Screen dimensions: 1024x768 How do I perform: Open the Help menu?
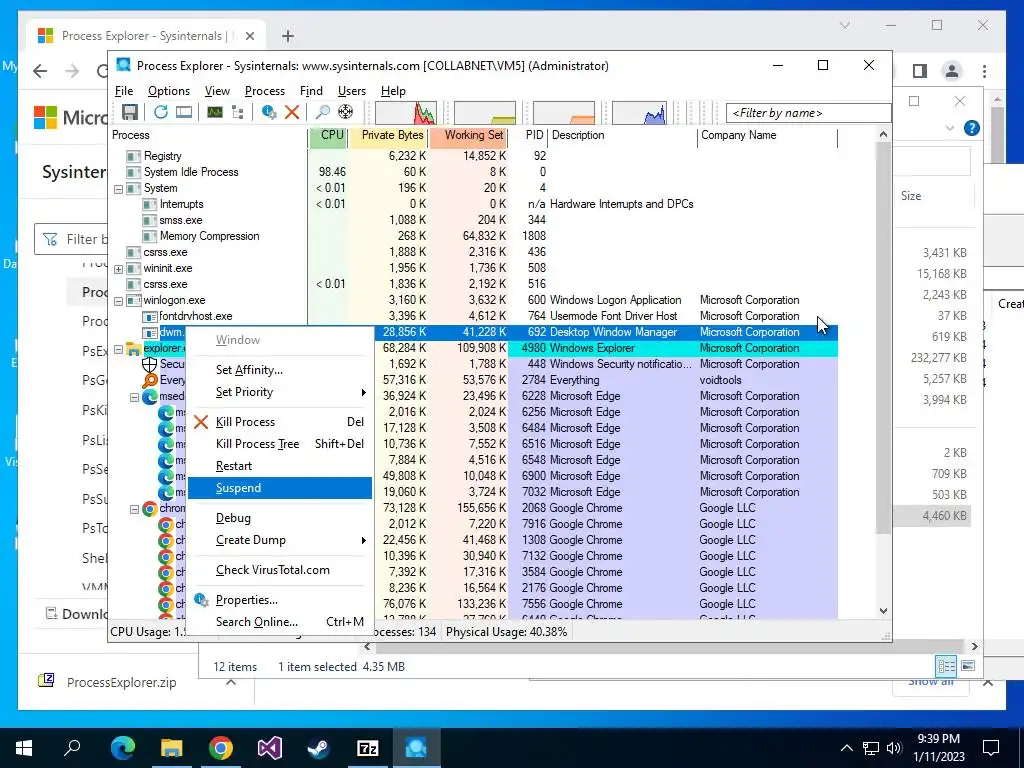(393, 91)
